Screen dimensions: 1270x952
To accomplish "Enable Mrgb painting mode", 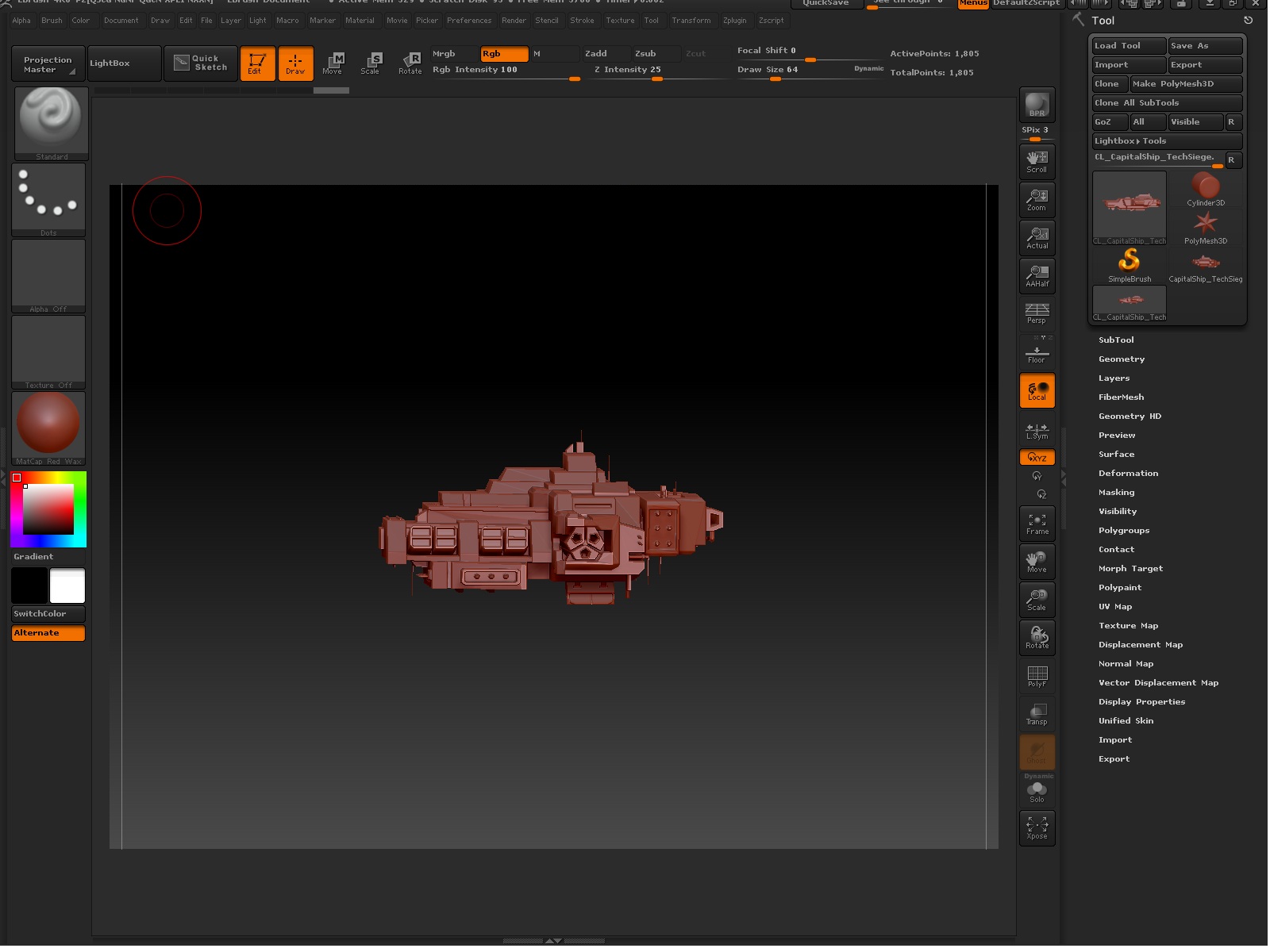I will coord(454,54).
